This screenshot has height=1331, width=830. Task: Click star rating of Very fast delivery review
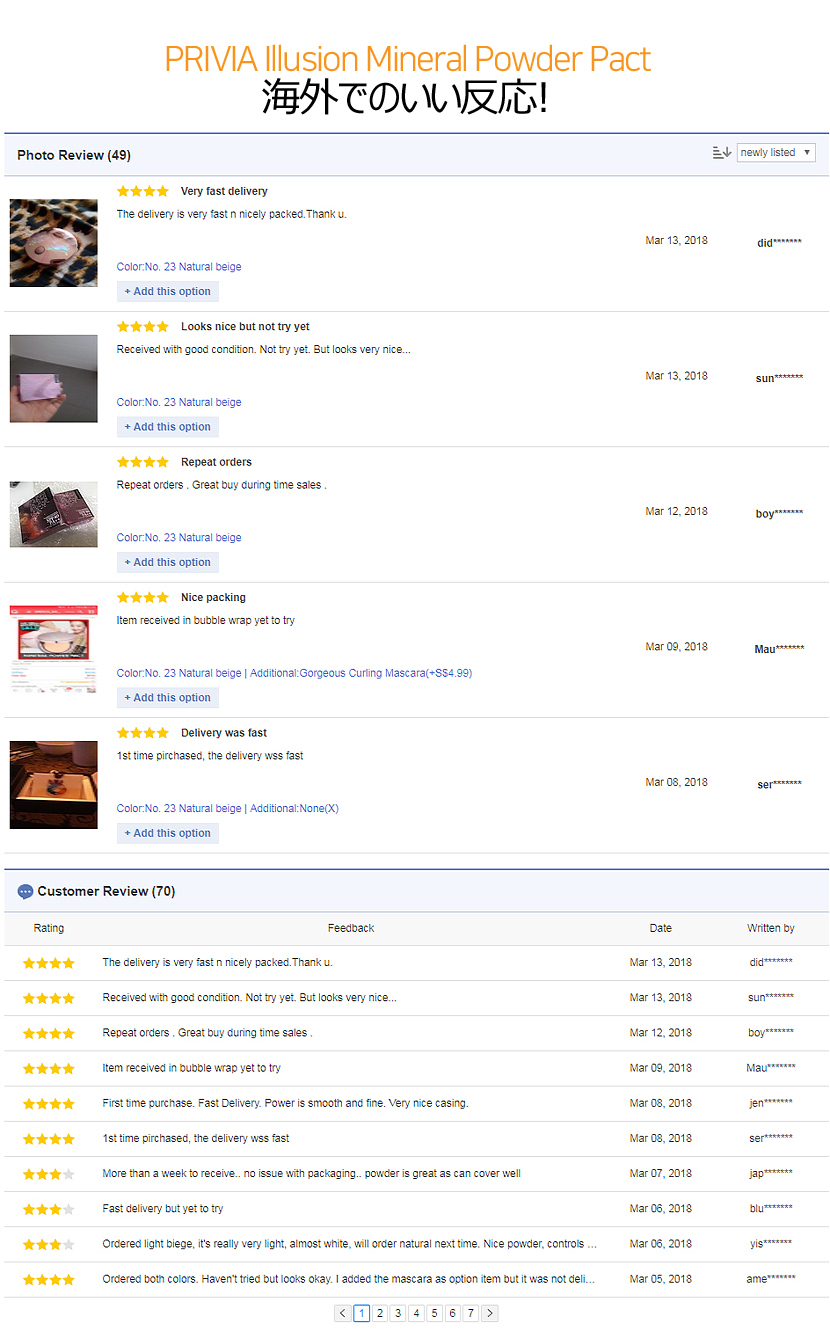142,191
